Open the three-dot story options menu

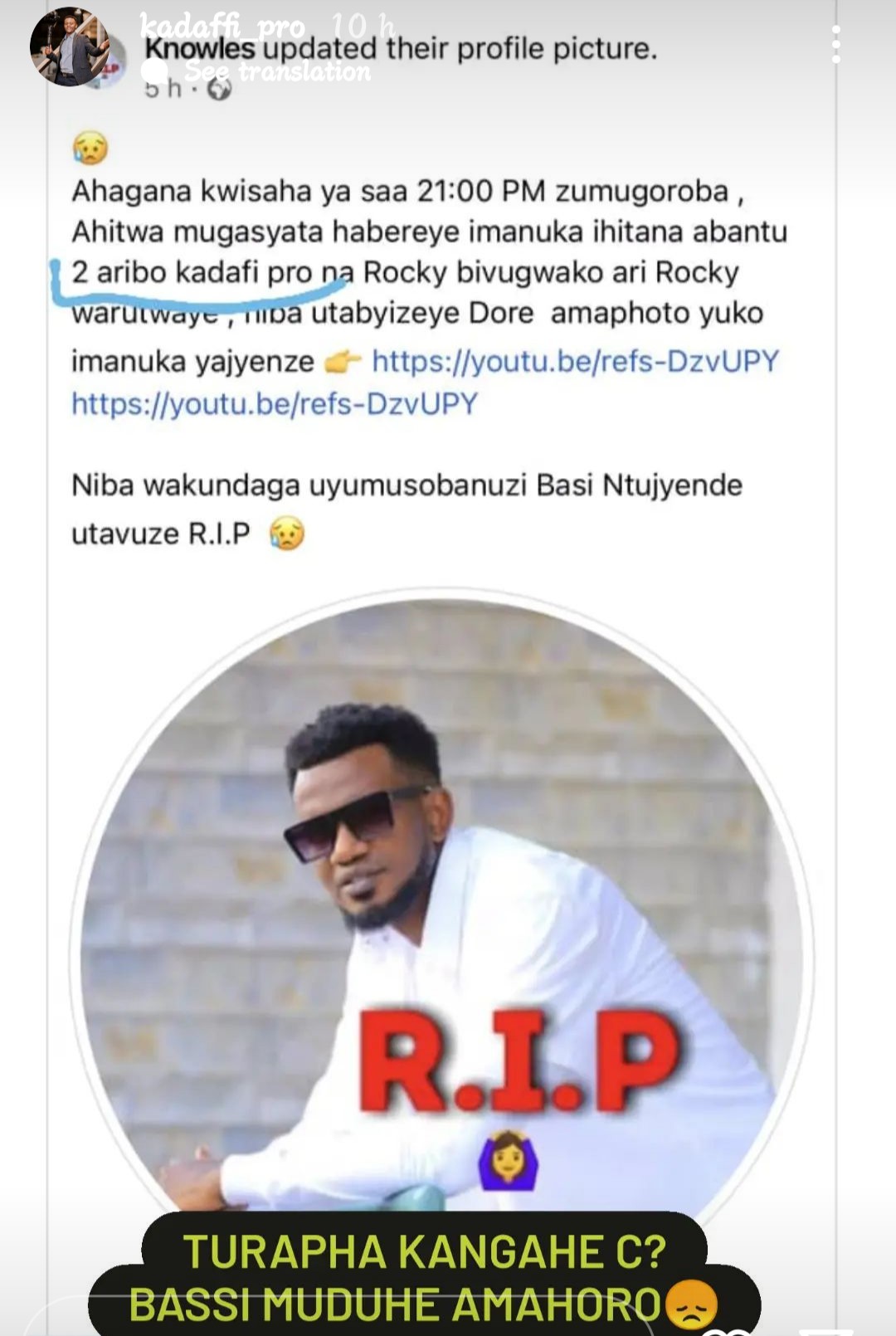click(x=836, y=44)
